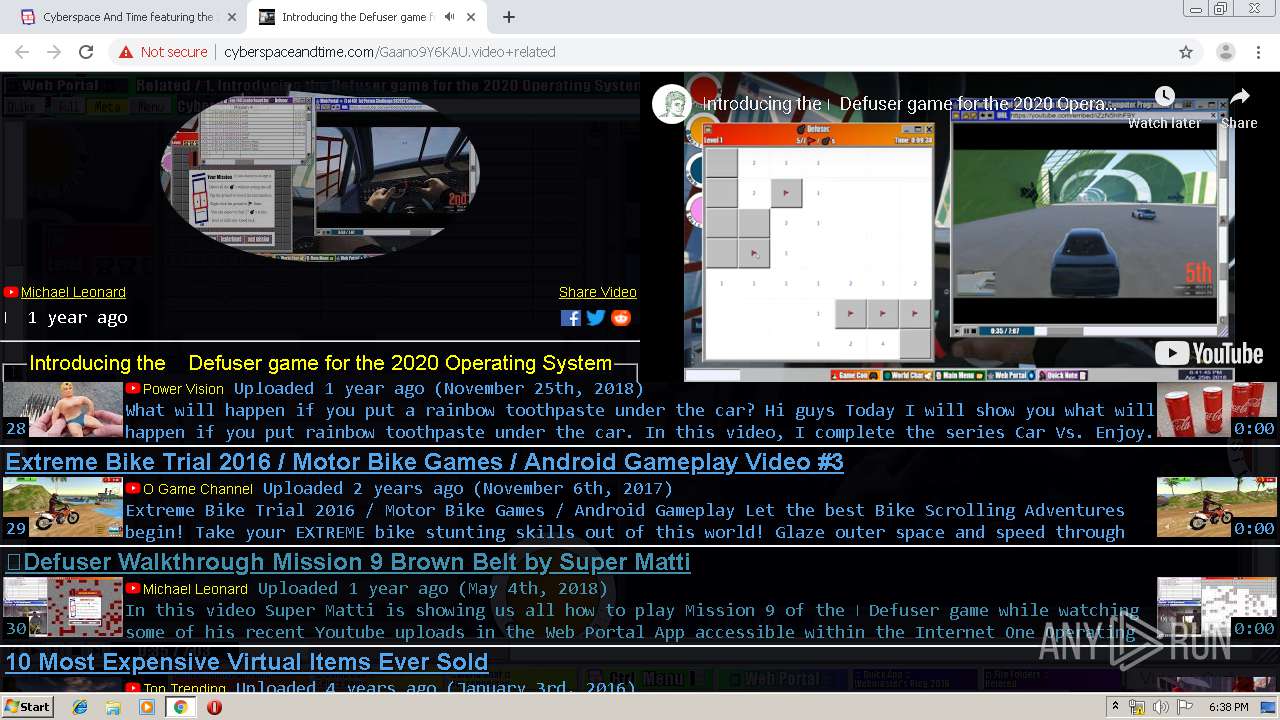
Task: Click Michael Leonard channel in row 30
Action: [195, 589]
